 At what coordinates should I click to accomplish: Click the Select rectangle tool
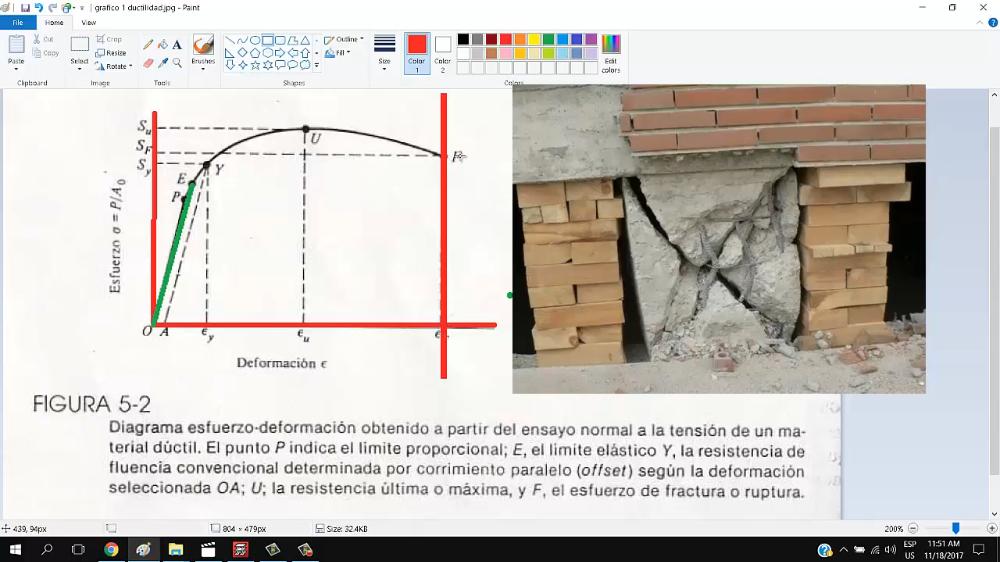pos(79,45)
